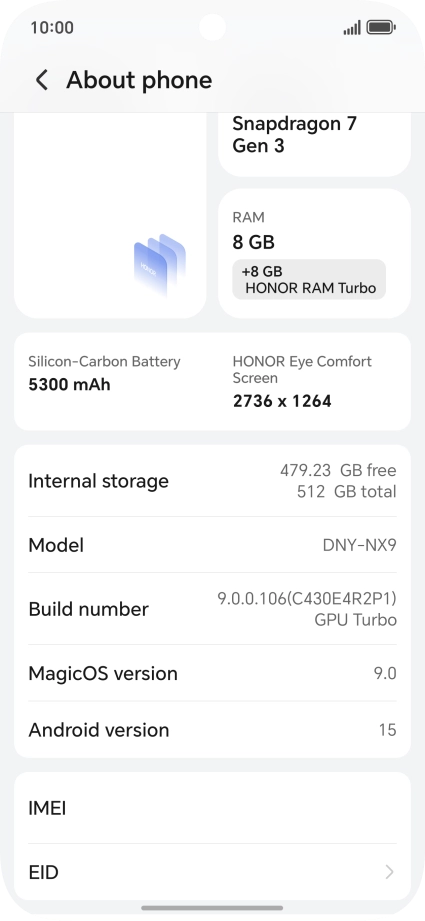Tap the About phone title
The height and width of the screenshot is (921, 425).
139,80
